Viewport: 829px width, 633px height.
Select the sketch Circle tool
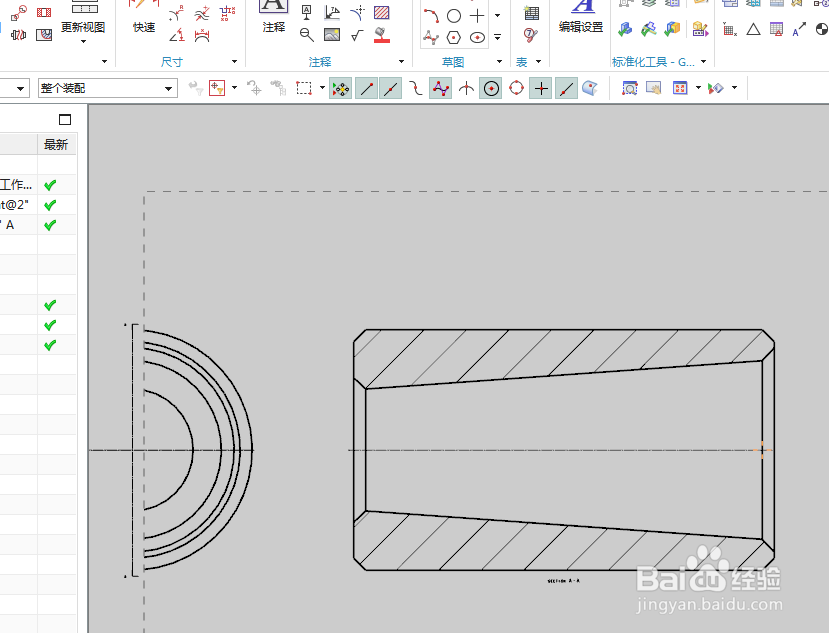[x=454, y=16]
